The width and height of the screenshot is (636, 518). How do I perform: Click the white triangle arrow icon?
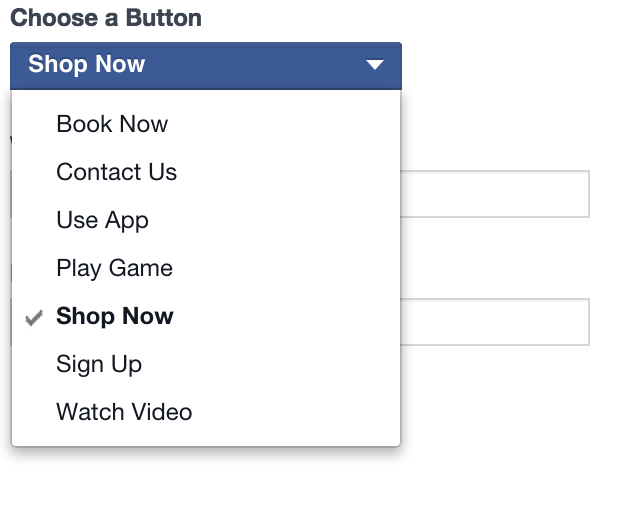click(x=374, y=65)
